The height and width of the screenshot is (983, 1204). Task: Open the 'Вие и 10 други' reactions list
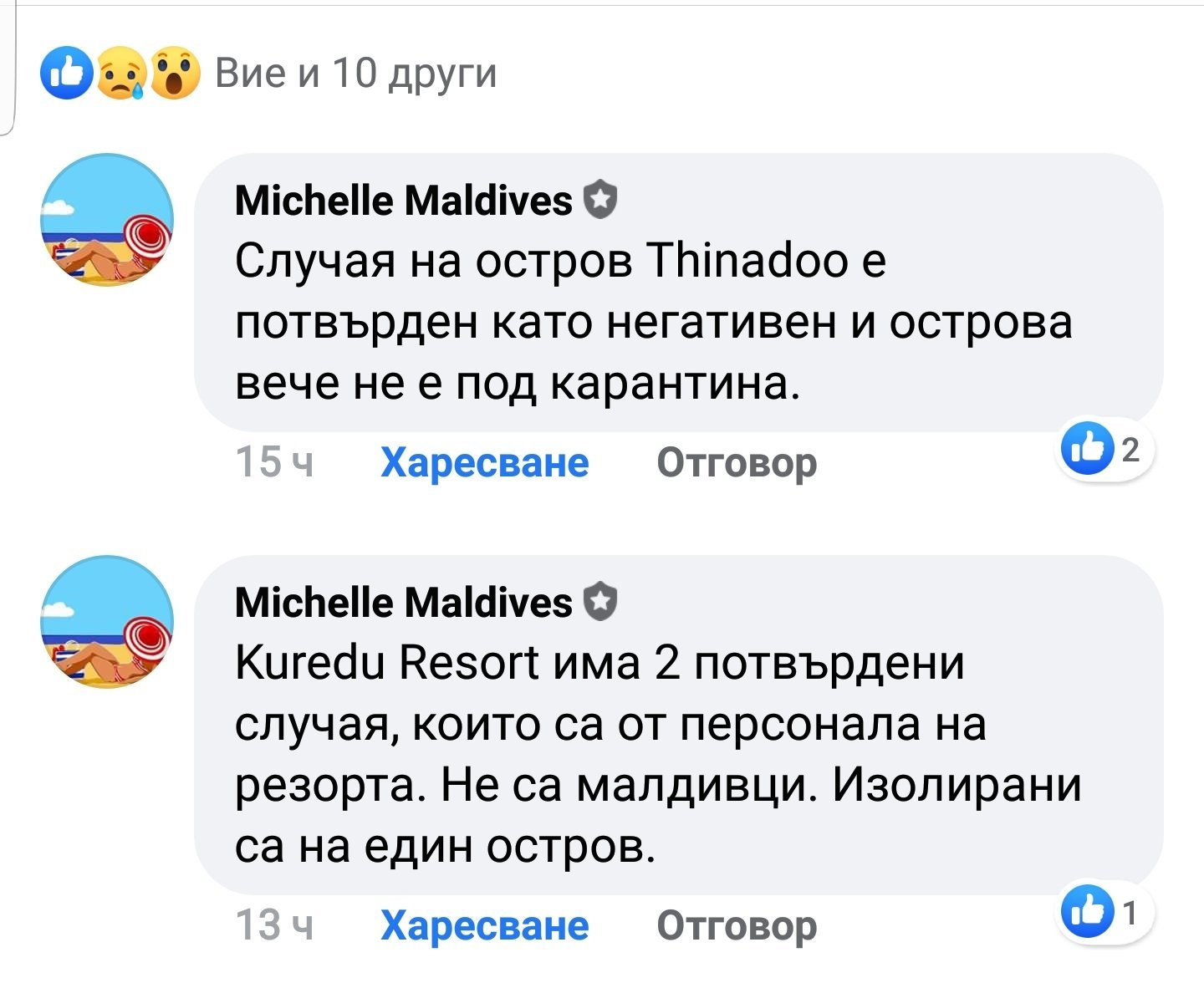(356, 74)
